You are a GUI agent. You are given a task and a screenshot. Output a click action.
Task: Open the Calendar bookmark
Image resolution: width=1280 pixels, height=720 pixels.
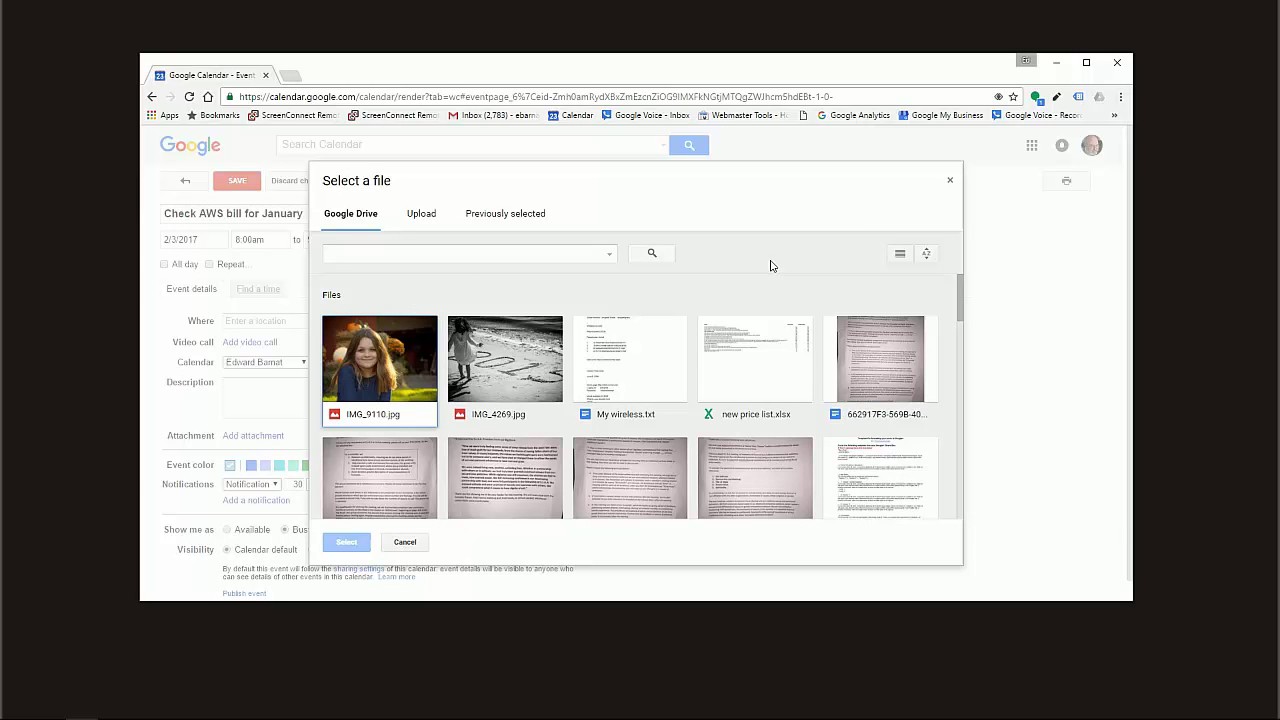(x=571, y=115)
